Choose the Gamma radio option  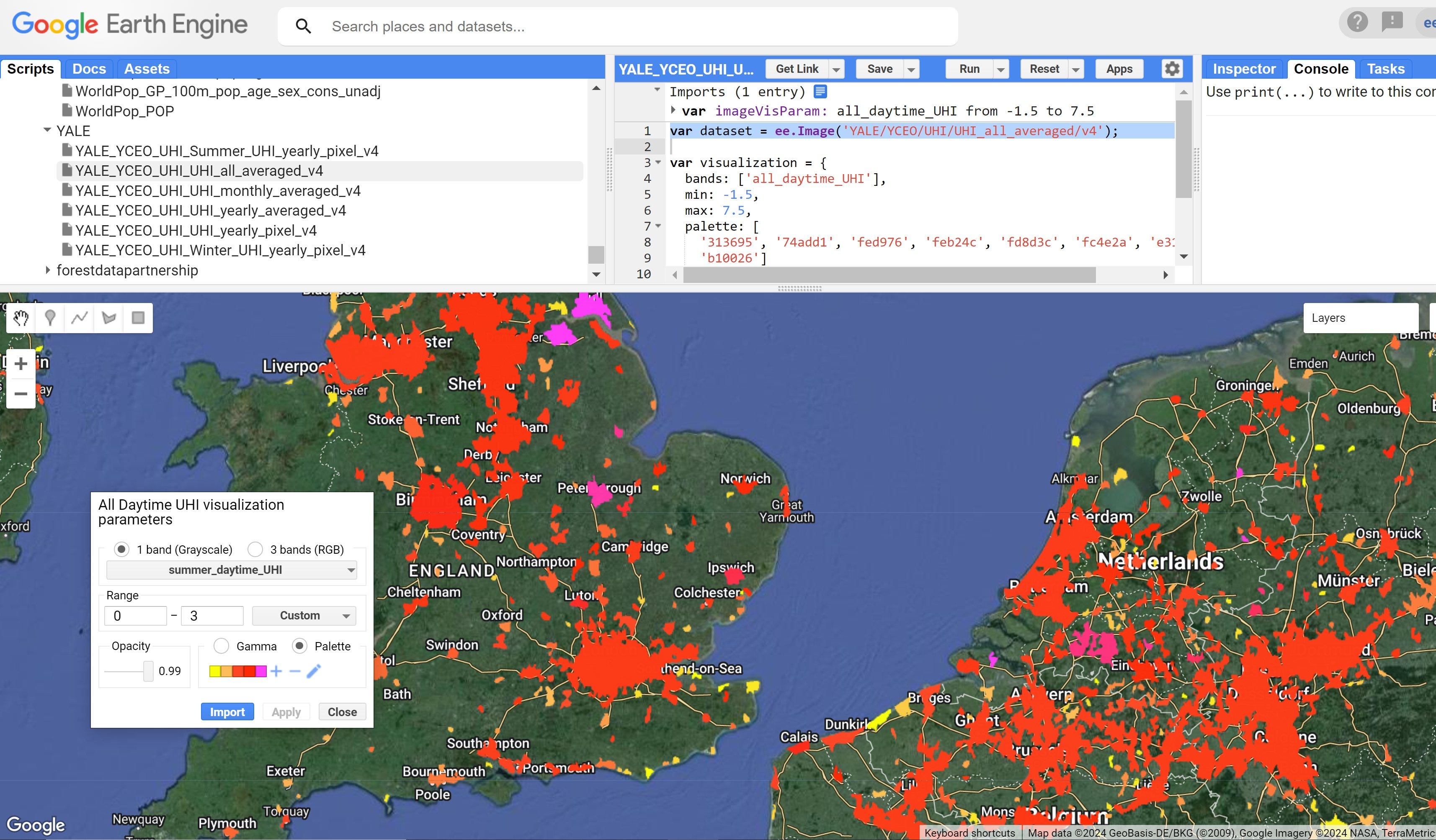point(221,646)
